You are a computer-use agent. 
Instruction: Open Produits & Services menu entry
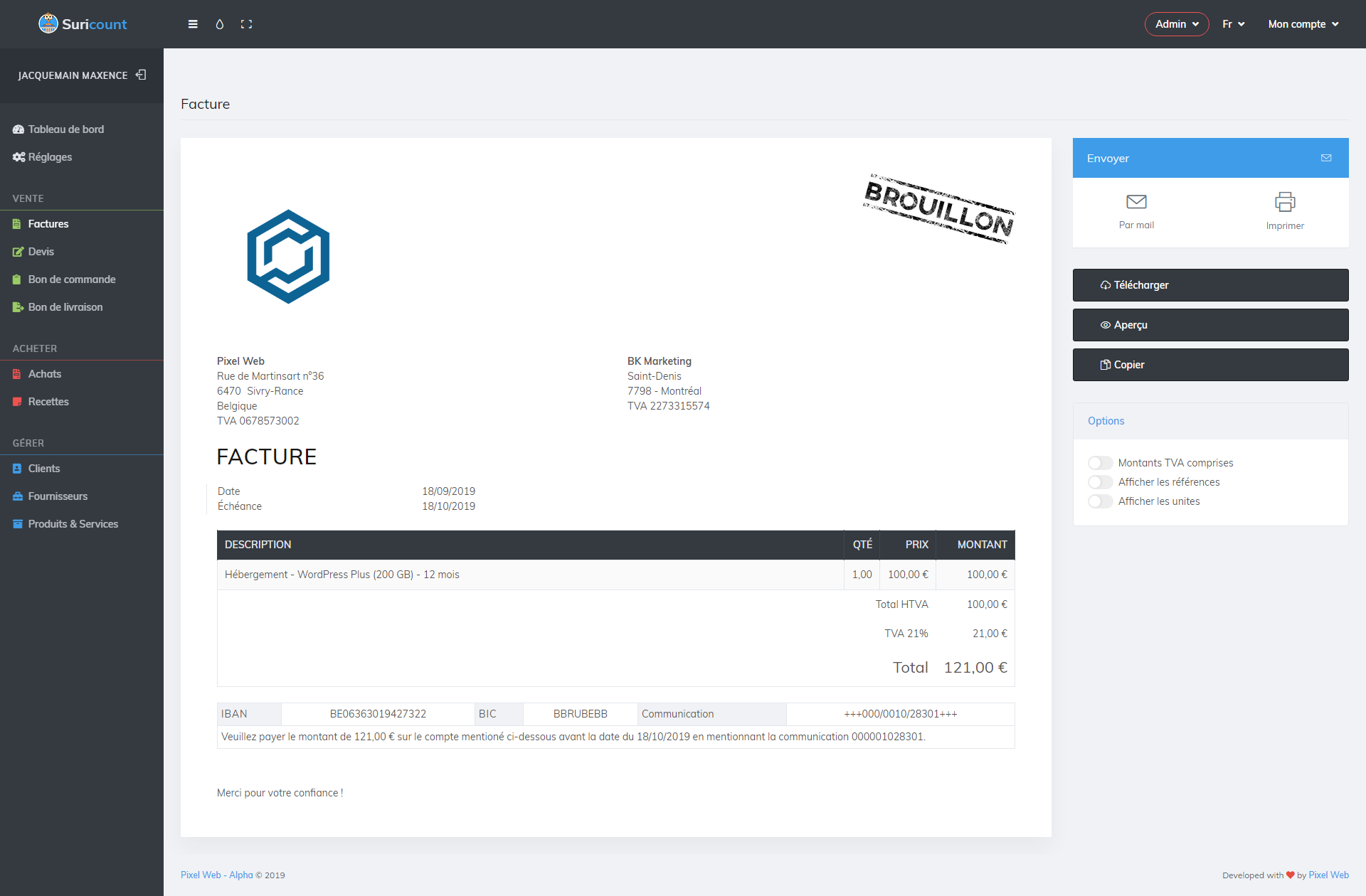82,524
